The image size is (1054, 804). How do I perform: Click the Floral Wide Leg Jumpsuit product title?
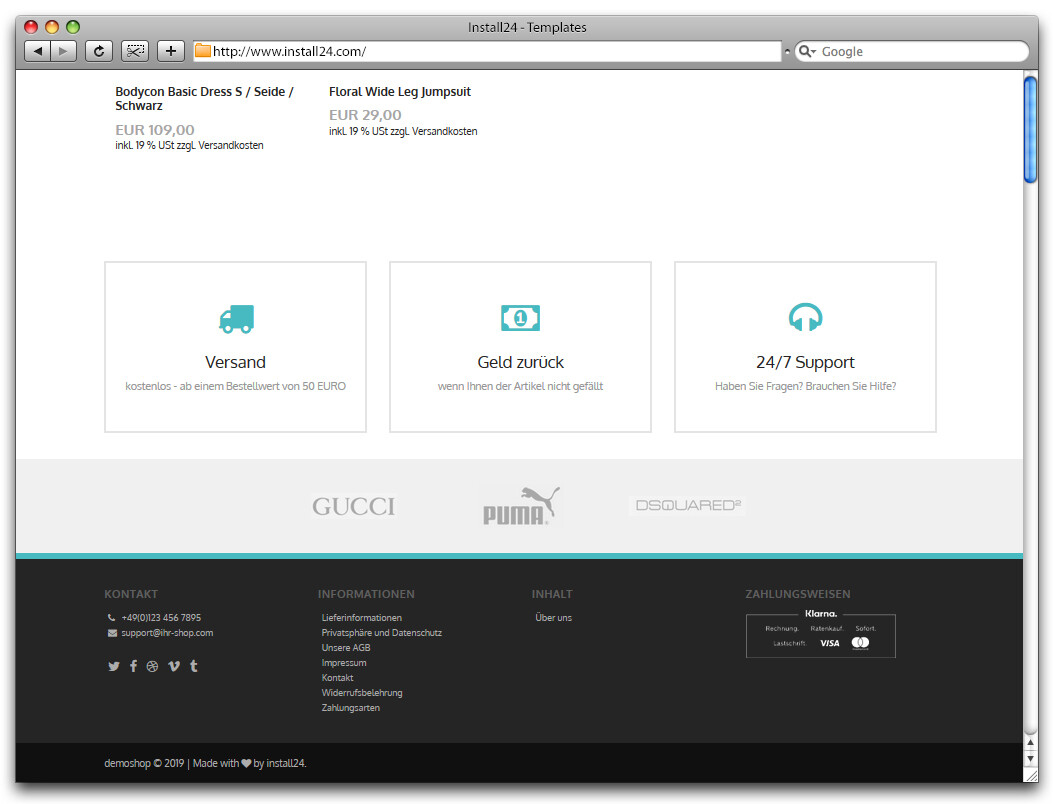coord(399,92)
